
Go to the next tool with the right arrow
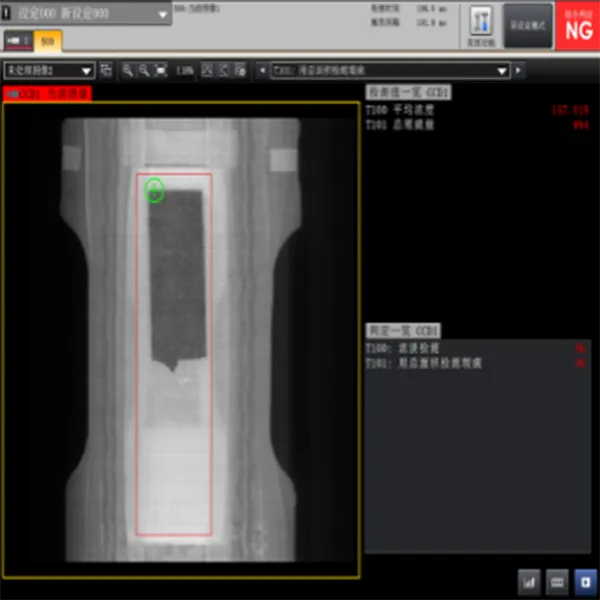point(518,70)
